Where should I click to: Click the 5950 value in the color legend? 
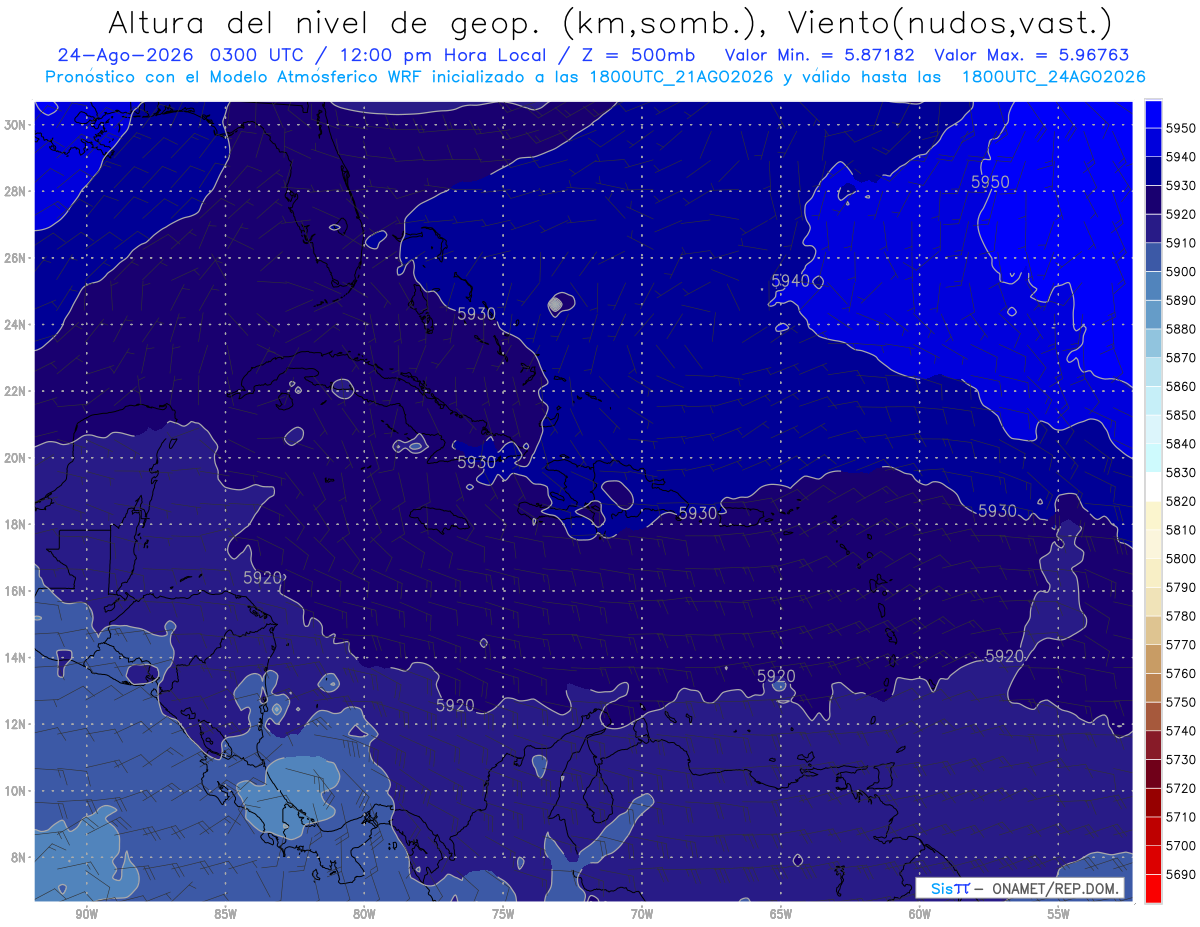click(x=1180, y=128)
